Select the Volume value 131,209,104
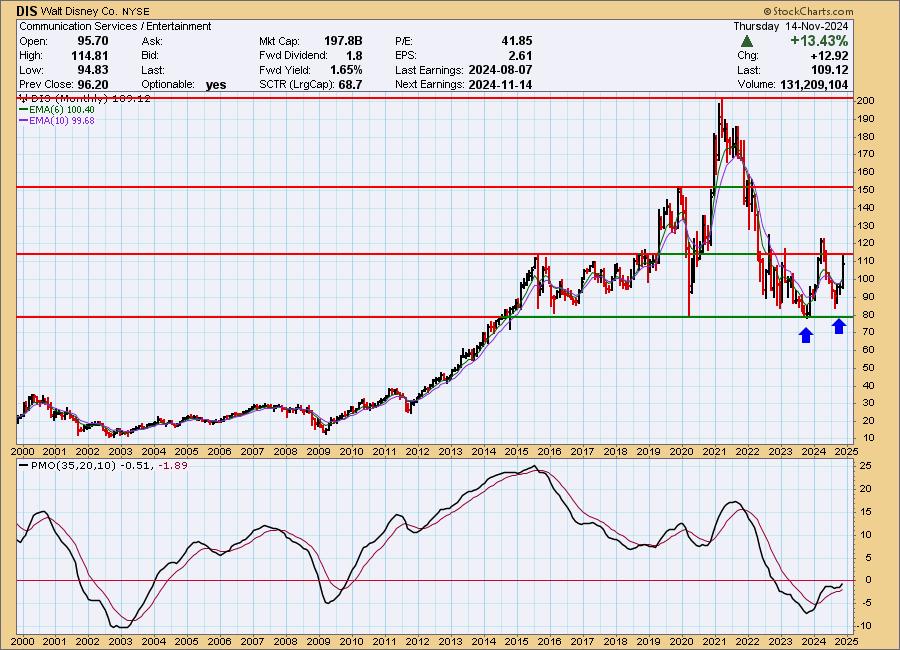This screenshot has height=650, width=900. click(x=814, y=84)
